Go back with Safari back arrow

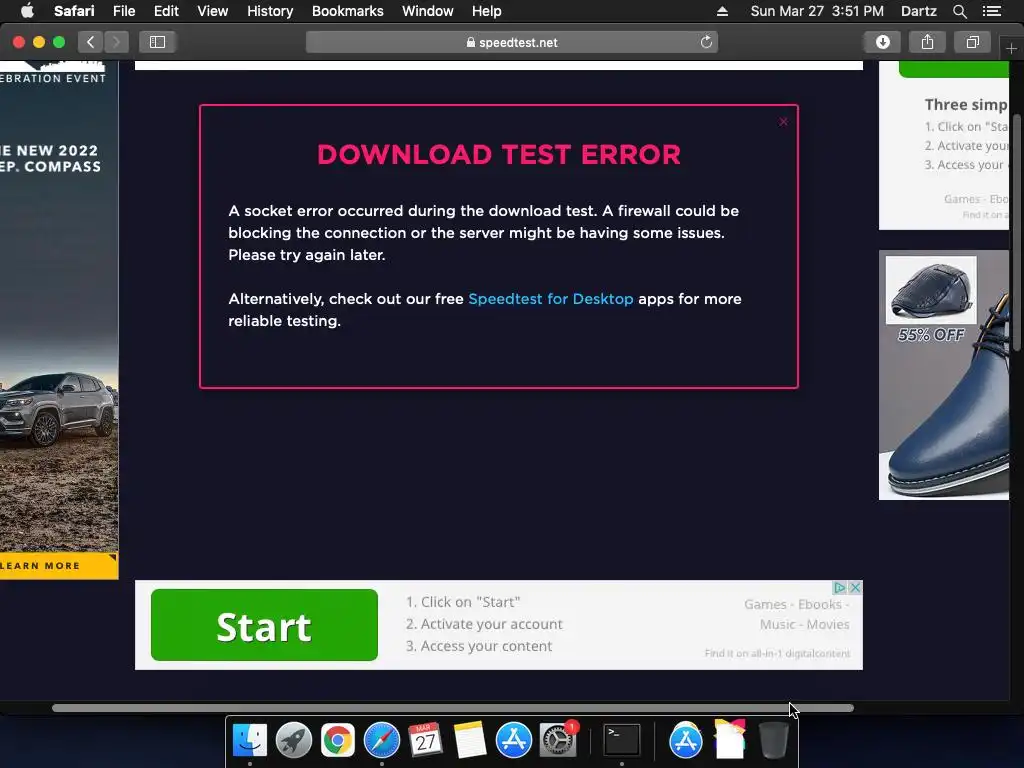91,42
